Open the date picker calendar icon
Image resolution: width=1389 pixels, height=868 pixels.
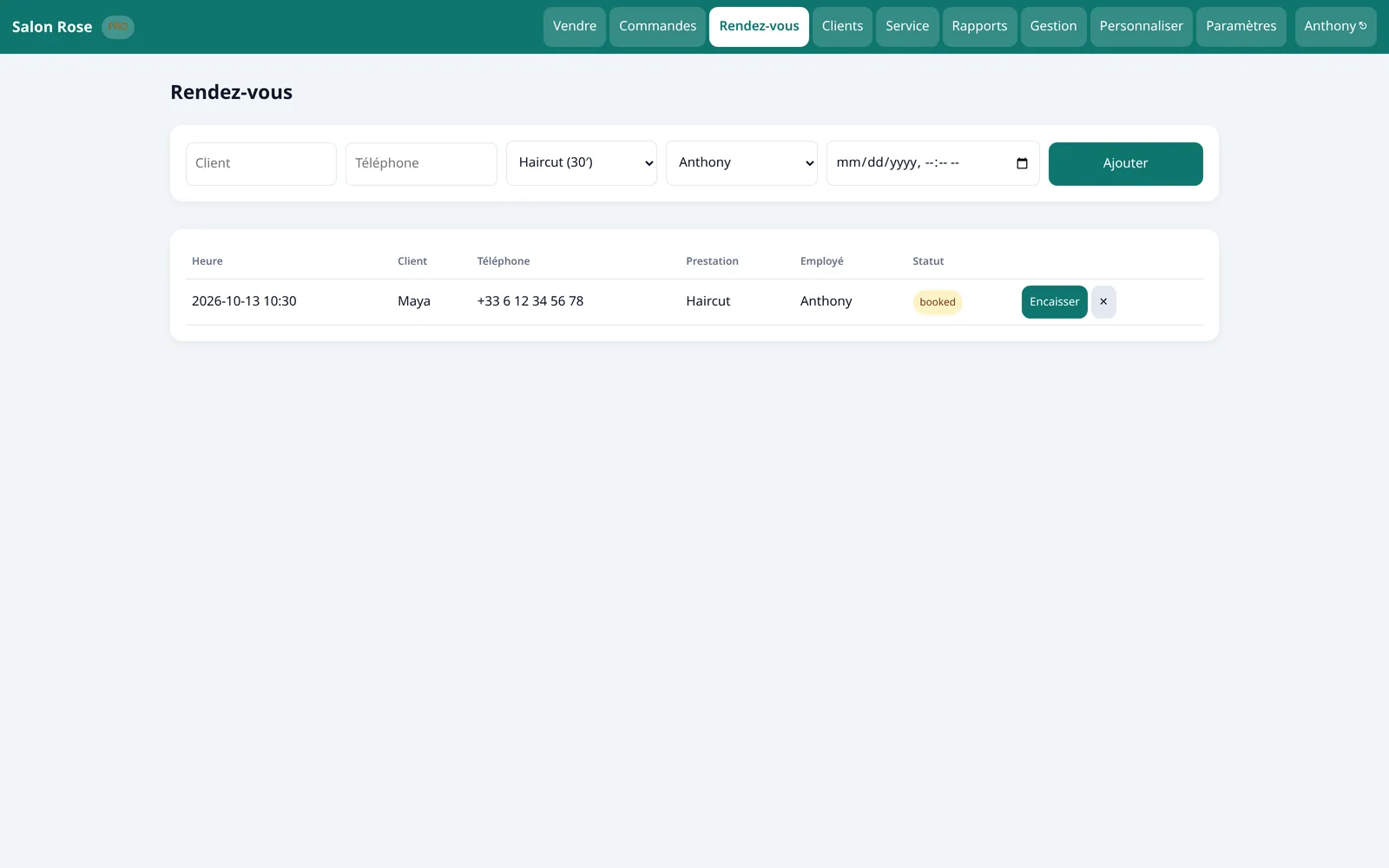(x=1022, y=163)
